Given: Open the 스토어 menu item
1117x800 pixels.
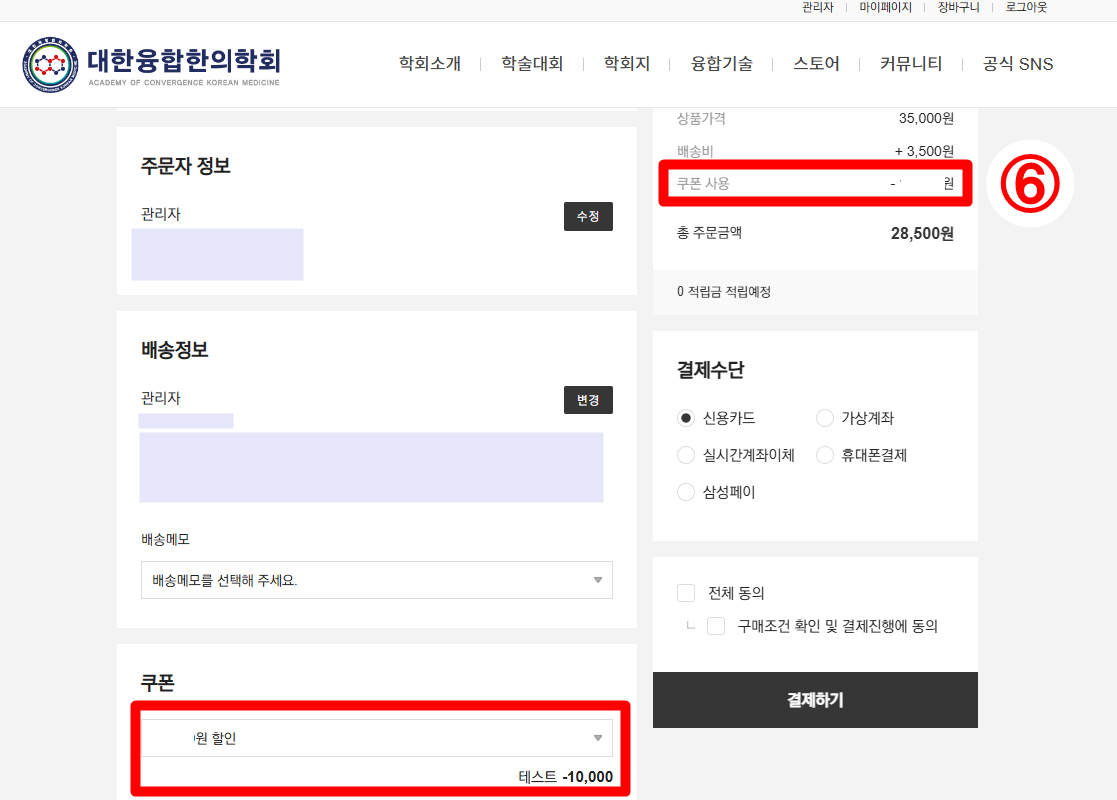Looking at the screenshot, I should (816, 63).
